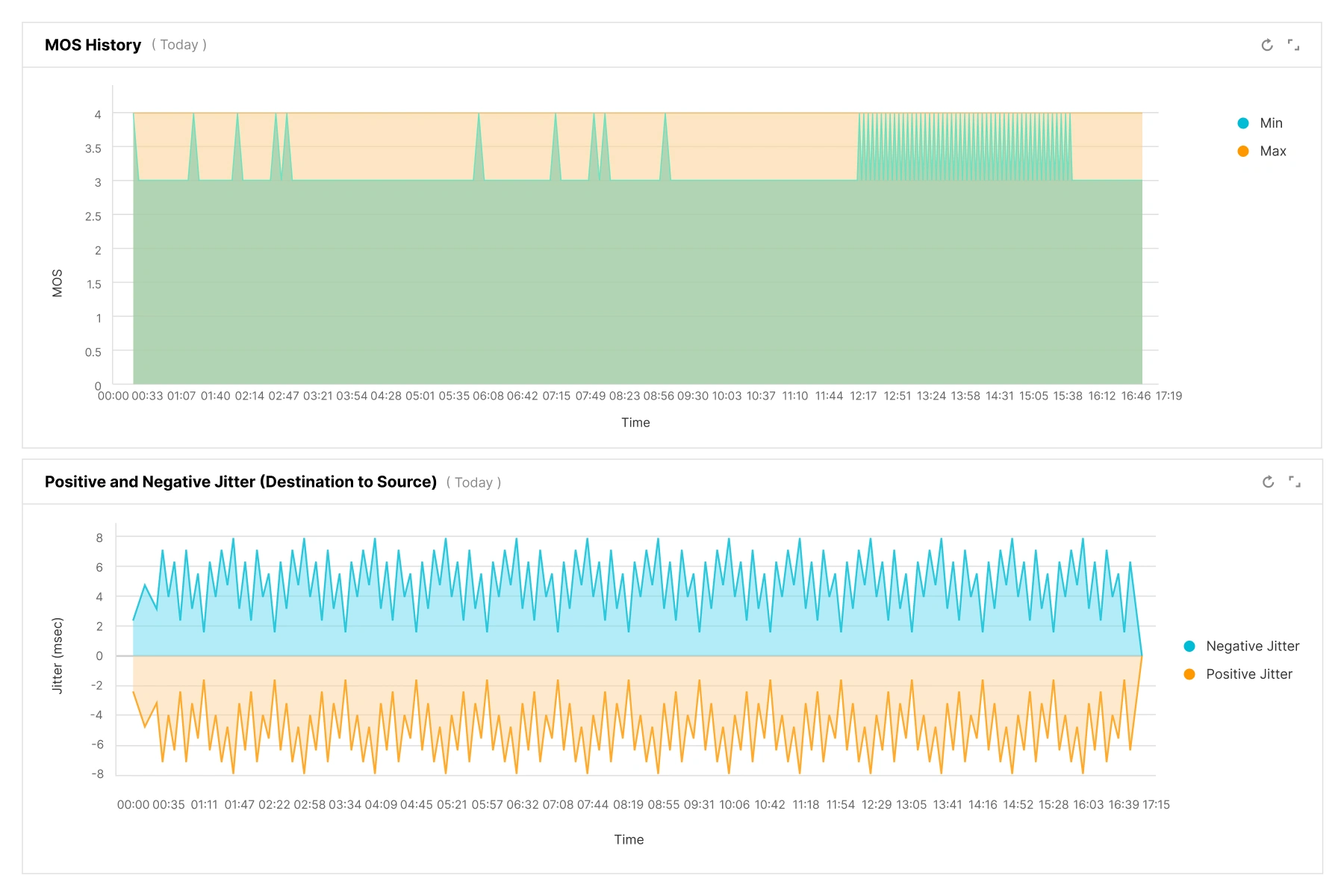Click the 06:08 tick on MOS time axis
The width and height of the screenshot is (1344, 896).
488,396
